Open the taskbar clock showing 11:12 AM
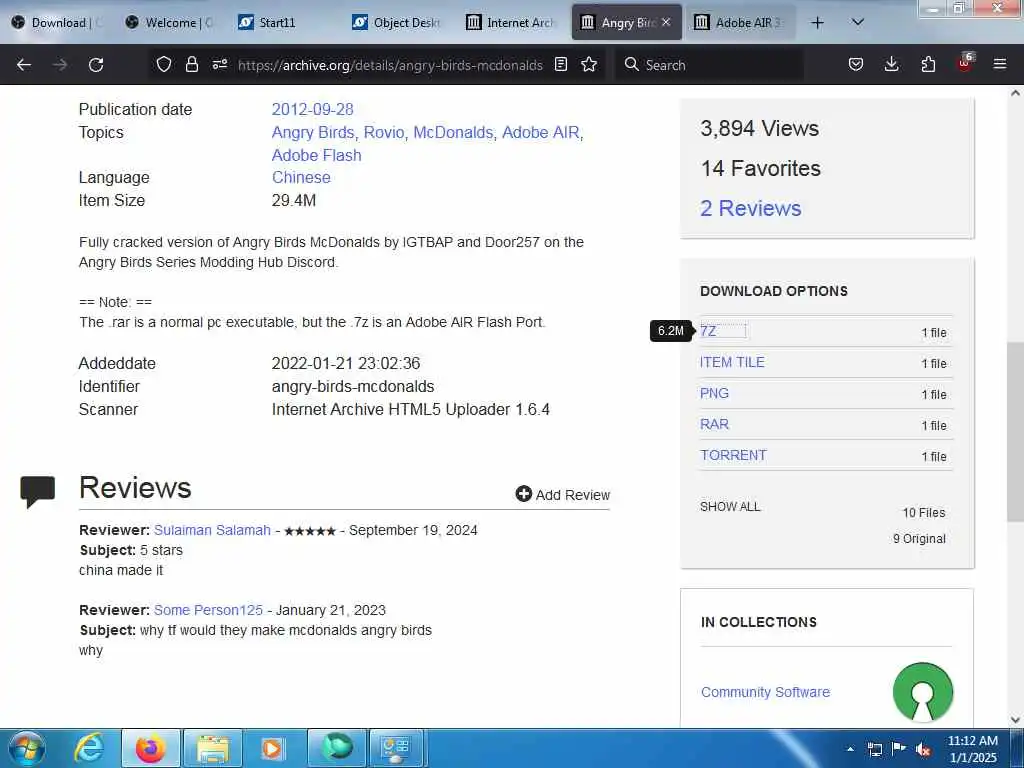The image size is (1024, 768). 973,749
